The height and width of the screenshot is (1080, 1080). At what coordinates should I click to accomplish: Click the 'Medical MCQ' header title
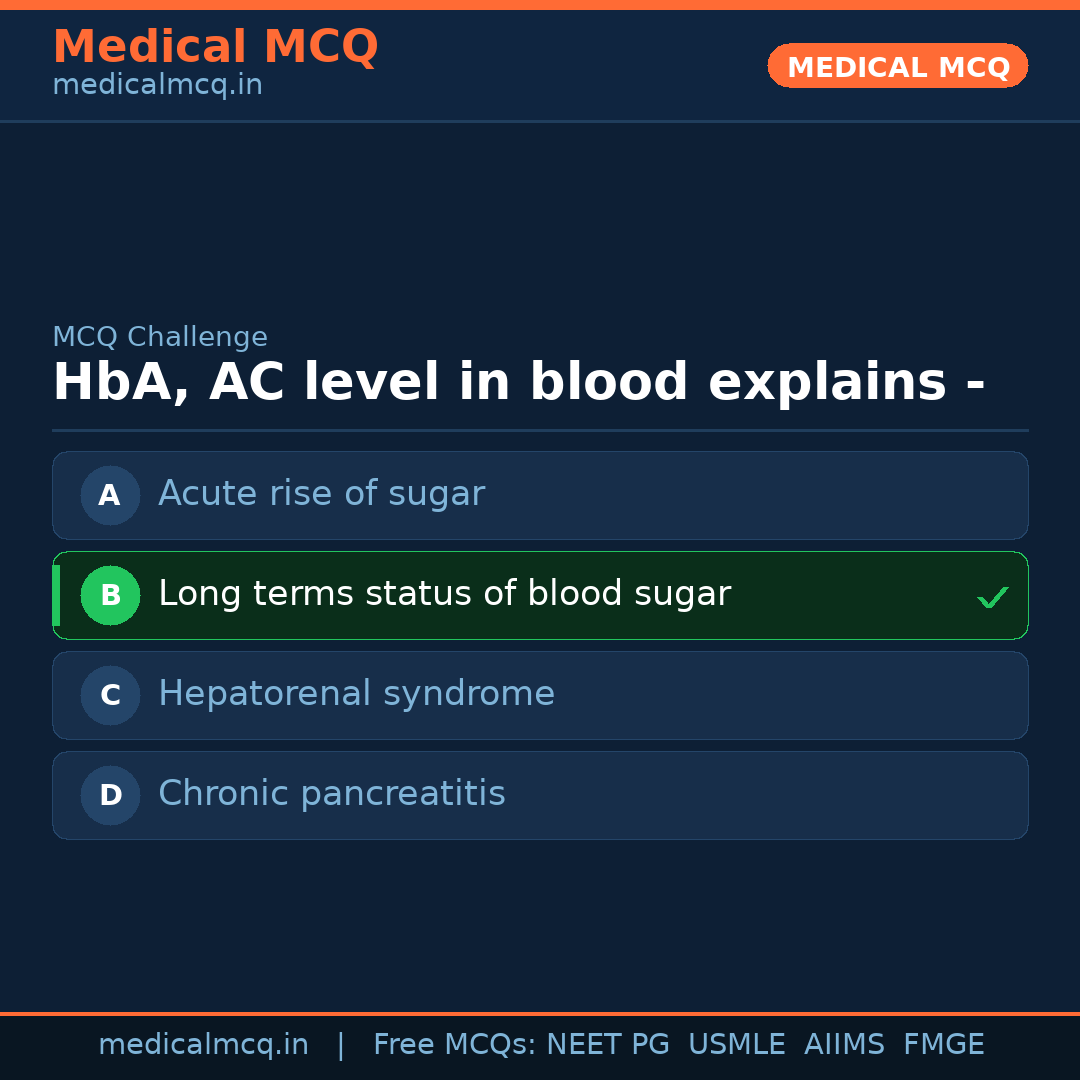(x=215, y=47)
